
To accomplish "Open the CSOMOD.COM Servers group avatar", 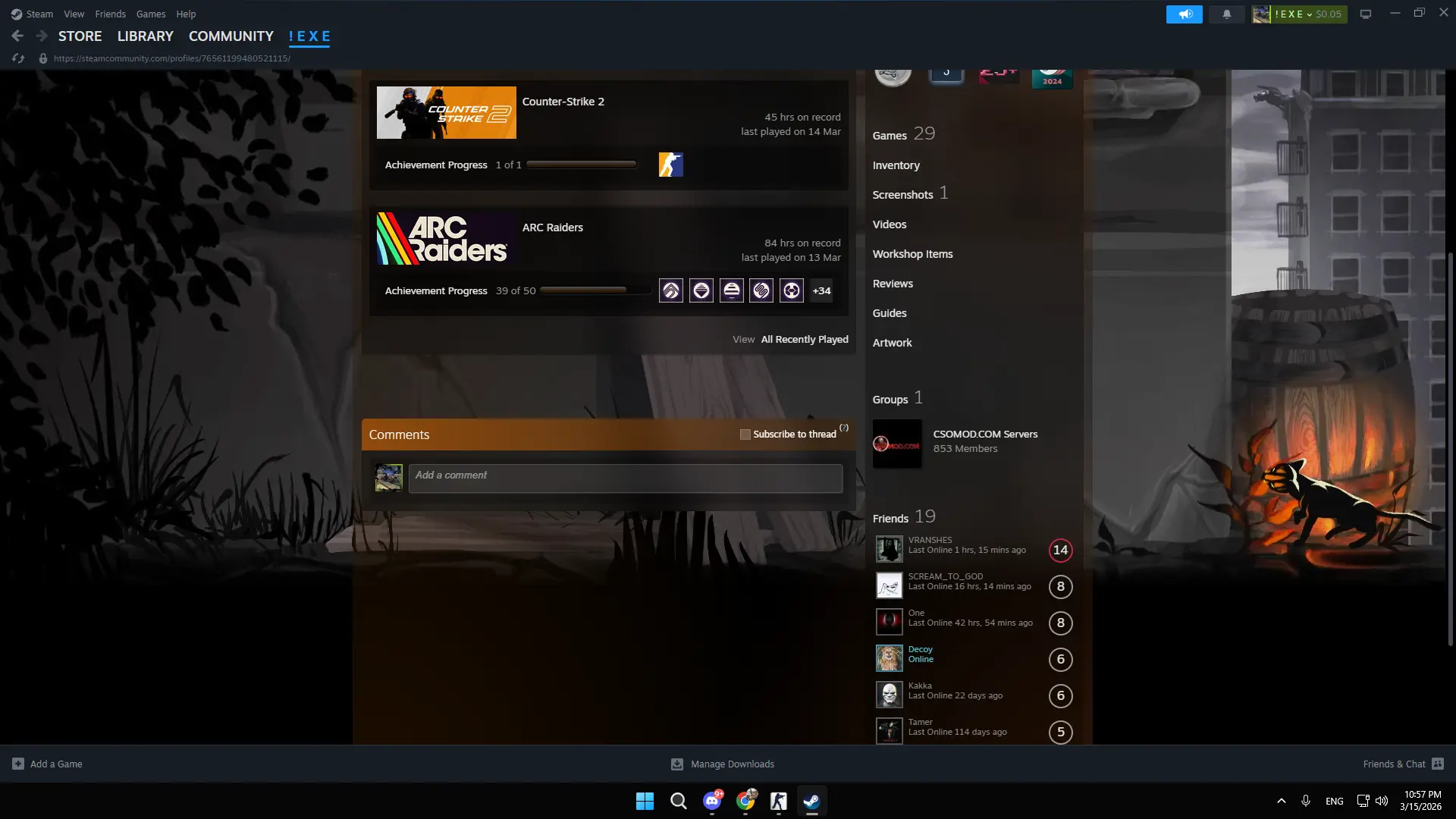I will coord(897,444).
